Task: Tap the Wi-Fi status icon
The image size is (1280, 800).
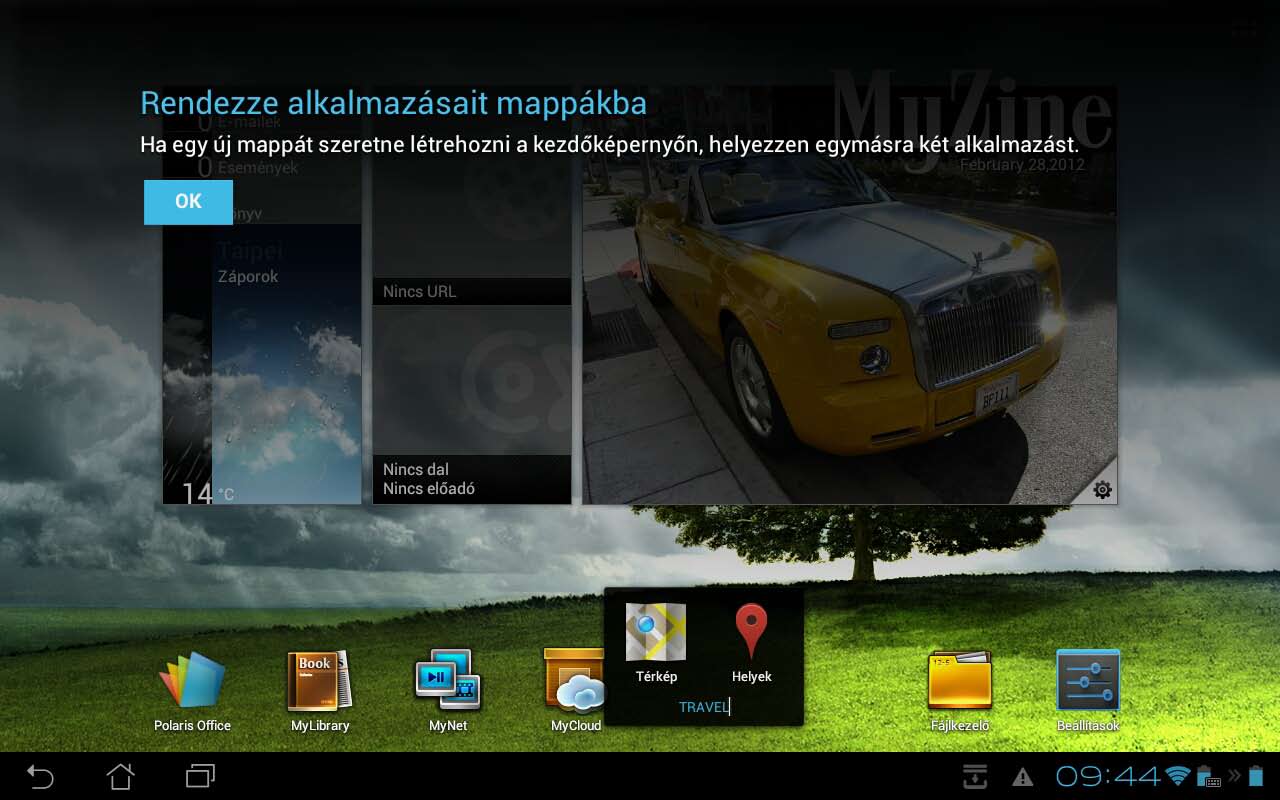Action: pos(1178,776)
